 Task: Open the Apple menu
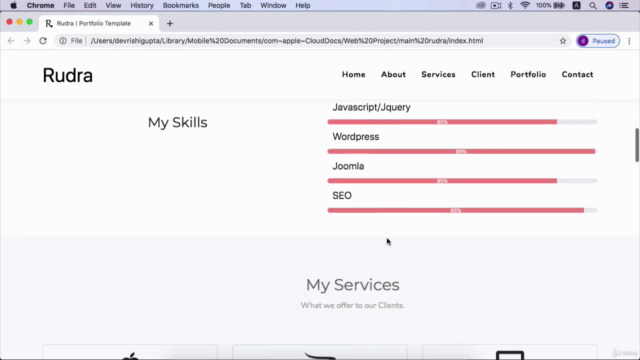pos(13,5)
